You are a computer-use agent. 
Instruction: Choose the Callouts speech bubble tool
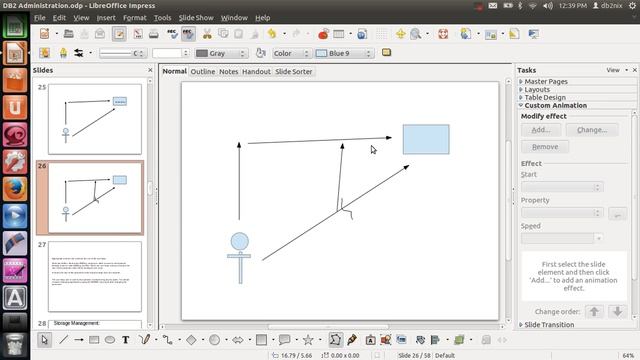click(x=284, y=340)
